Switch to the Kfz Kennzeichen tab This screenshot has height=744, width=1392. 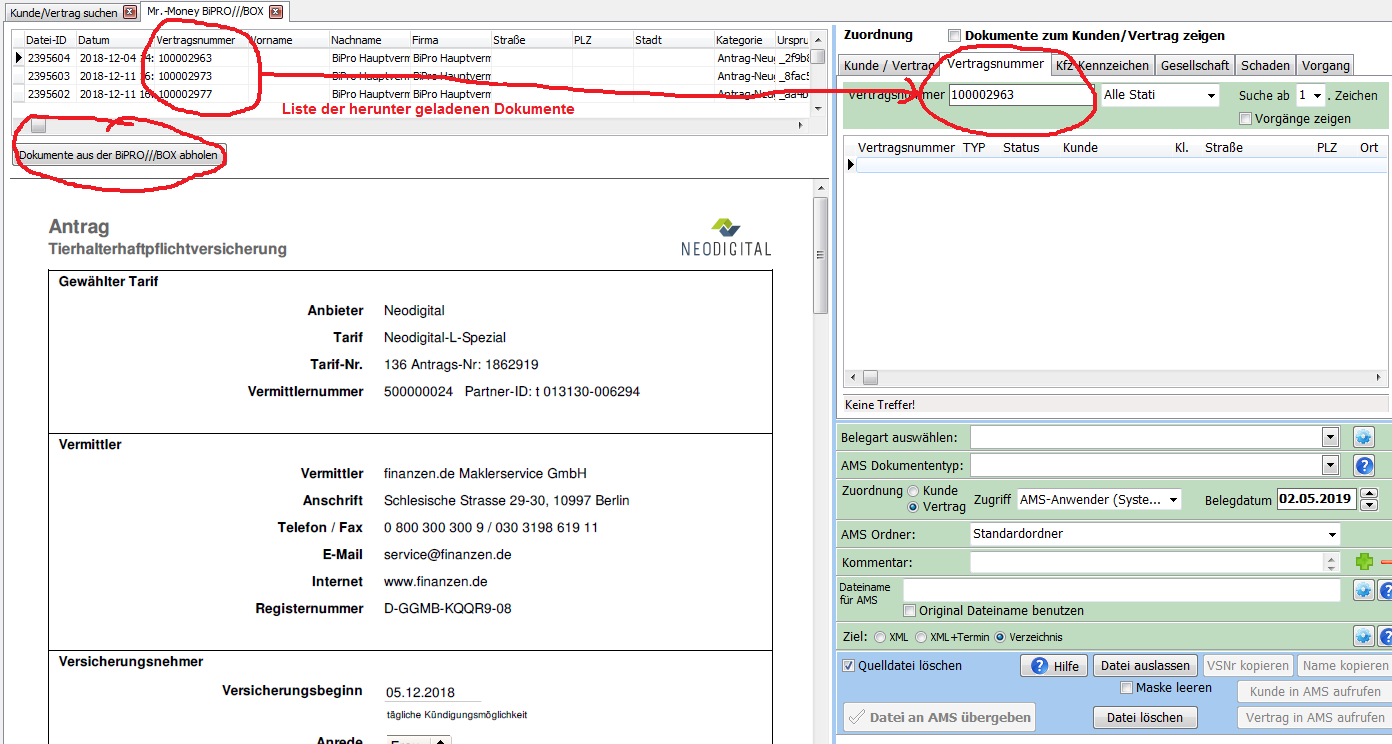[x=1102, y=66]
